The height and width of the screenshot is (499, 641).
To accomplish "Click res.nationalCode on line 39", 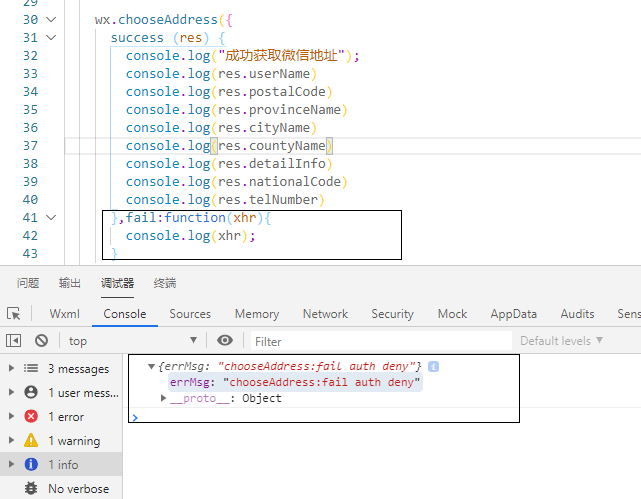I will 279,182.
